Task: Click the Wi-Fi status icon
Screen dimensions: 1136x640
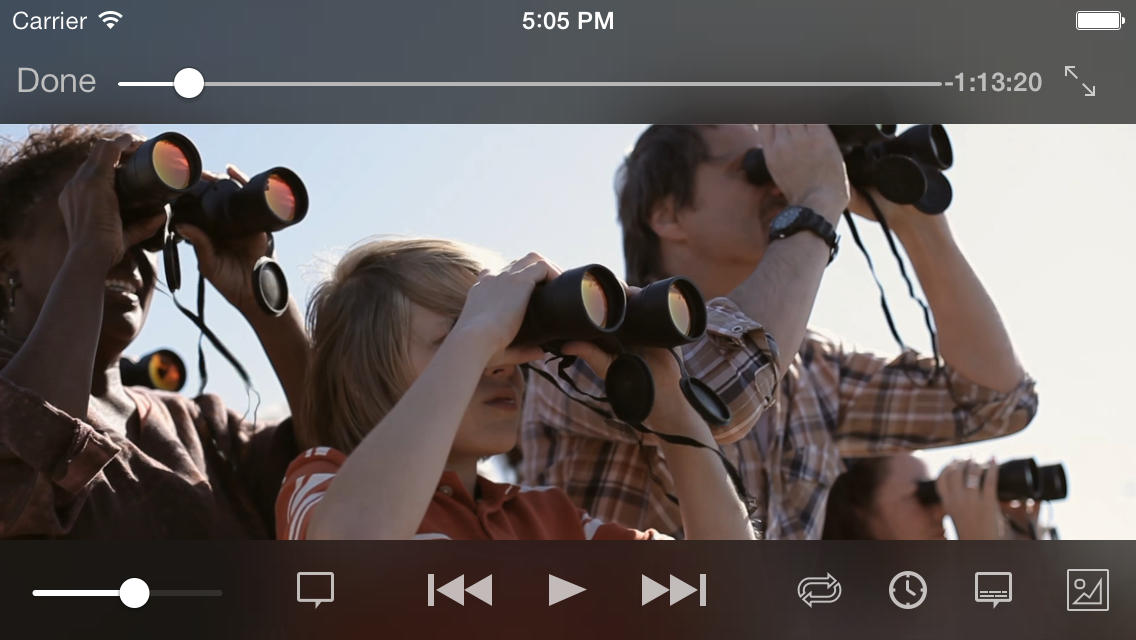Action: pos(110,20)
